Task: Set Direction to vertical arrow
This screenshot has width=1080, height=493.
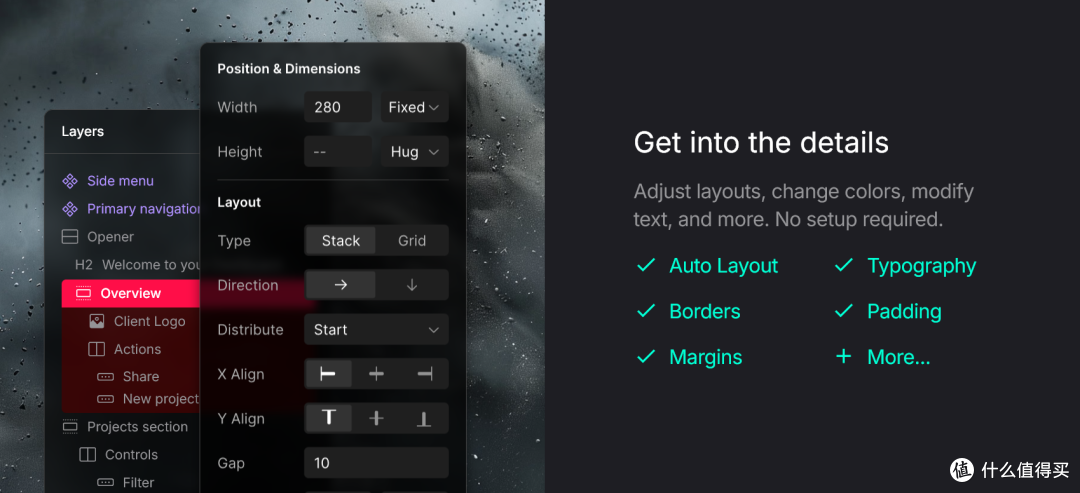Action: pyautogui.click(x=412, y=285)
